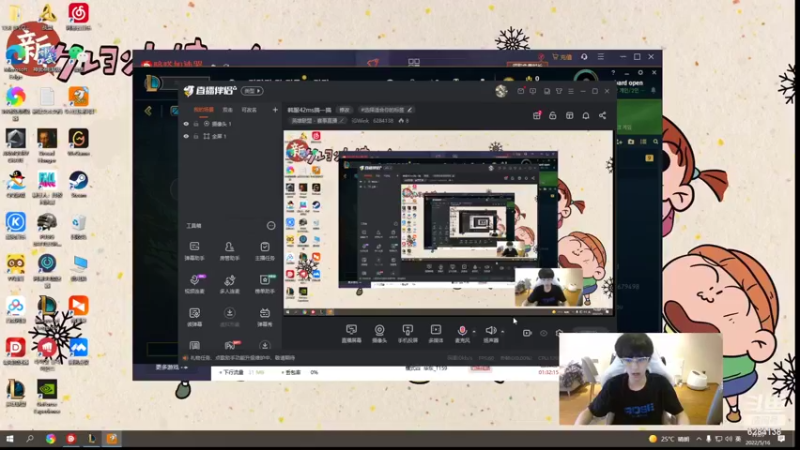This screenshot has width=800, height=450.
Task: Share the stream with the share icon
Action: pyautogui.click(x=603, y=116)
